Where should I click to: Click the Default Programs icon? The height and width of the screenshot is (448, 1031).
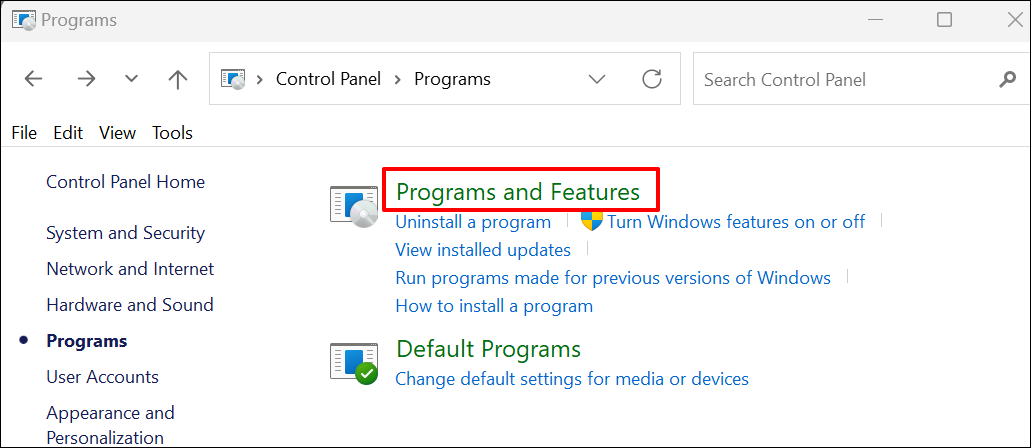(x=353, y=361)
